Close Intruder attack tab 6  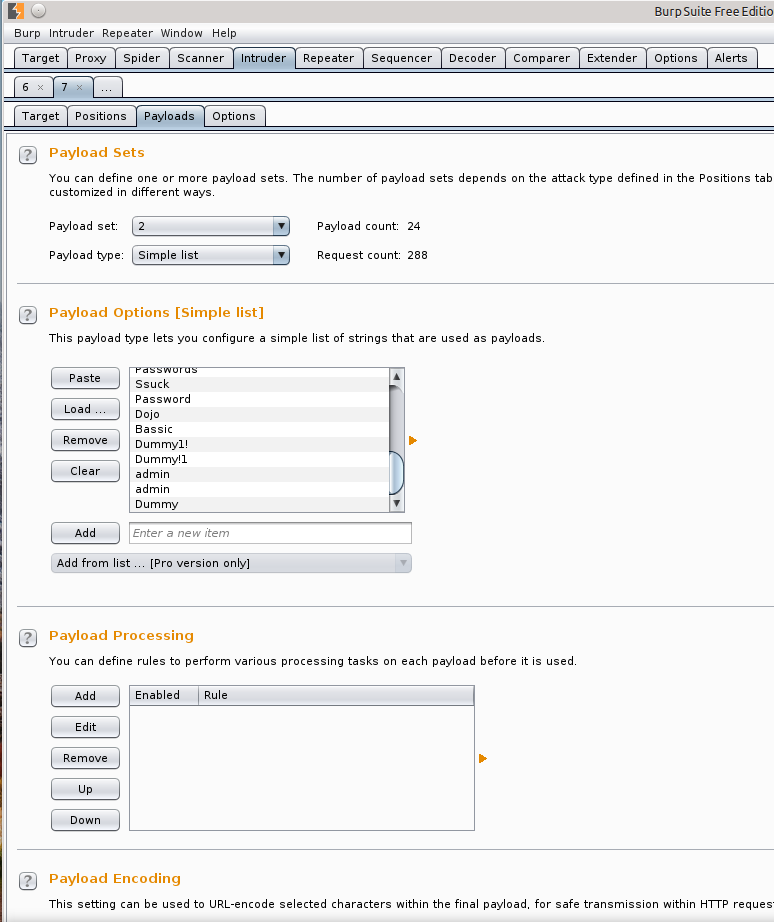pyautogui.click(x=41, y=87)
